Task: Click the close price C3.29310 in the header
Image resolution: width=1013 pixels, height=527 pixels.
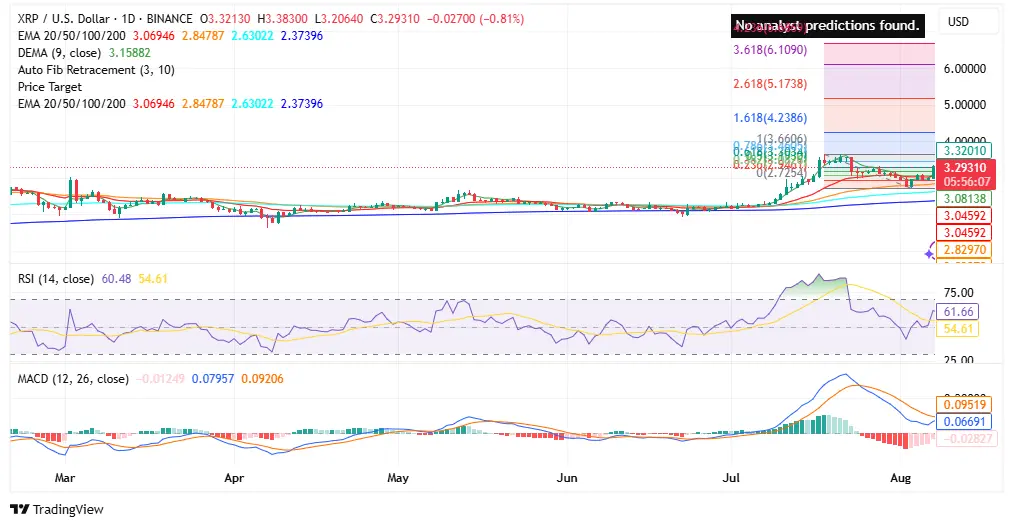Action: click(x=395, y=19)
